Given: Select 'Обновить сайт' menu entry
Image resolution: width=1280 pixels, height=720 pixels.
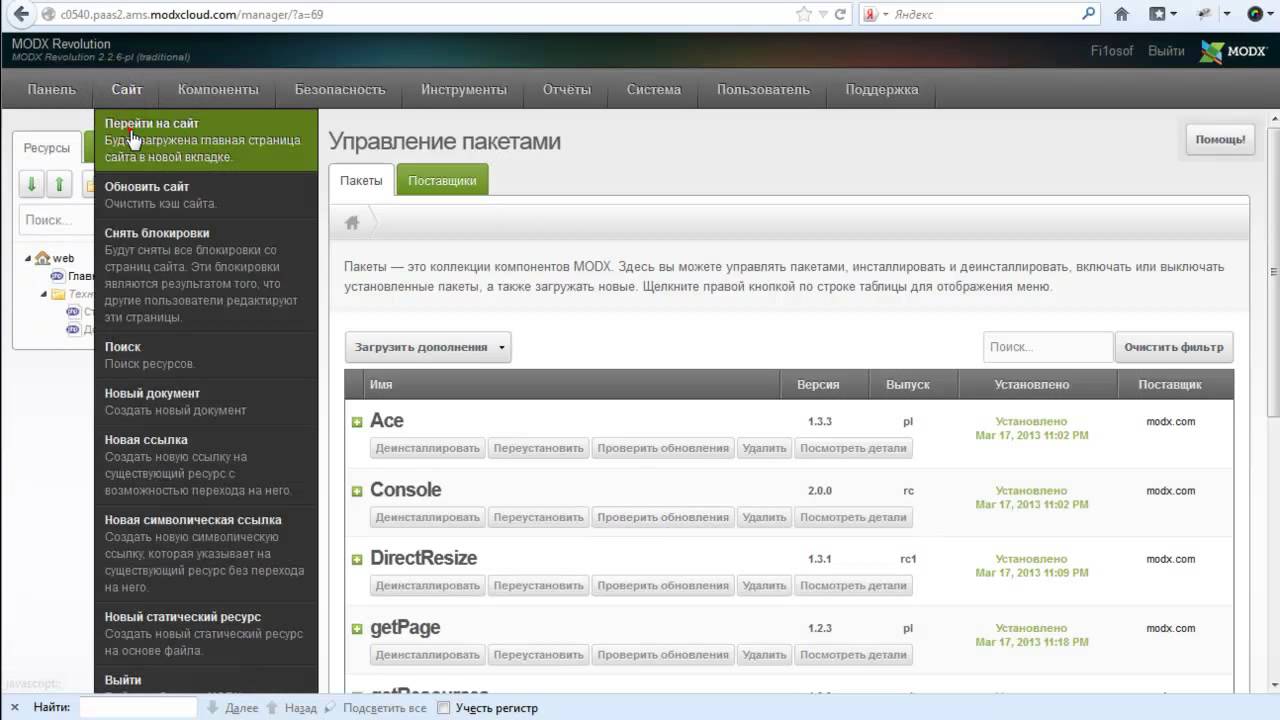Looking at the screenshot, I should click(x=206, y=195).
